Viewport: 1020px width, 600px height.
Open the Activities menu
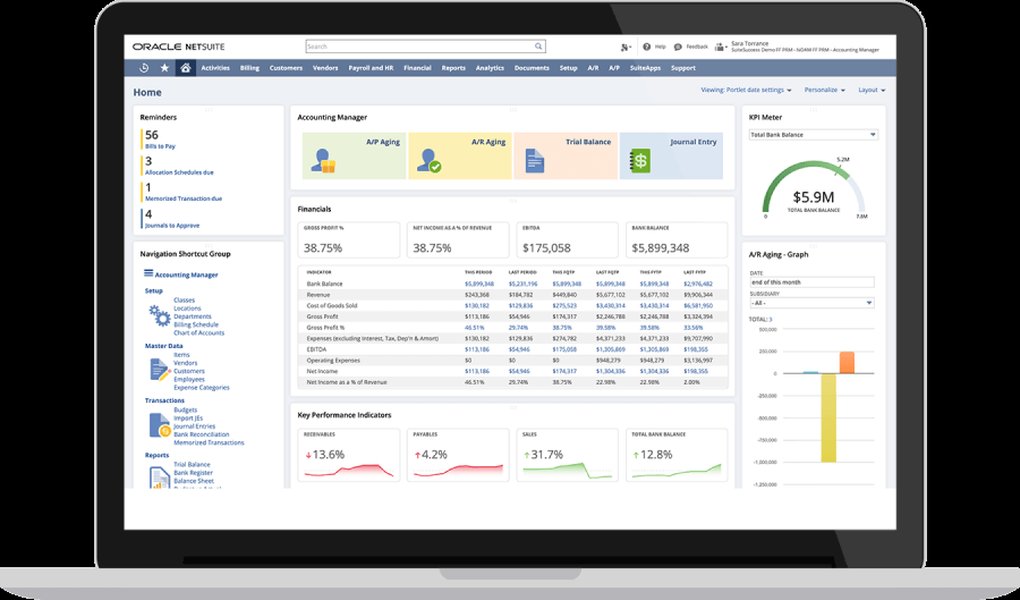(215, 68)
